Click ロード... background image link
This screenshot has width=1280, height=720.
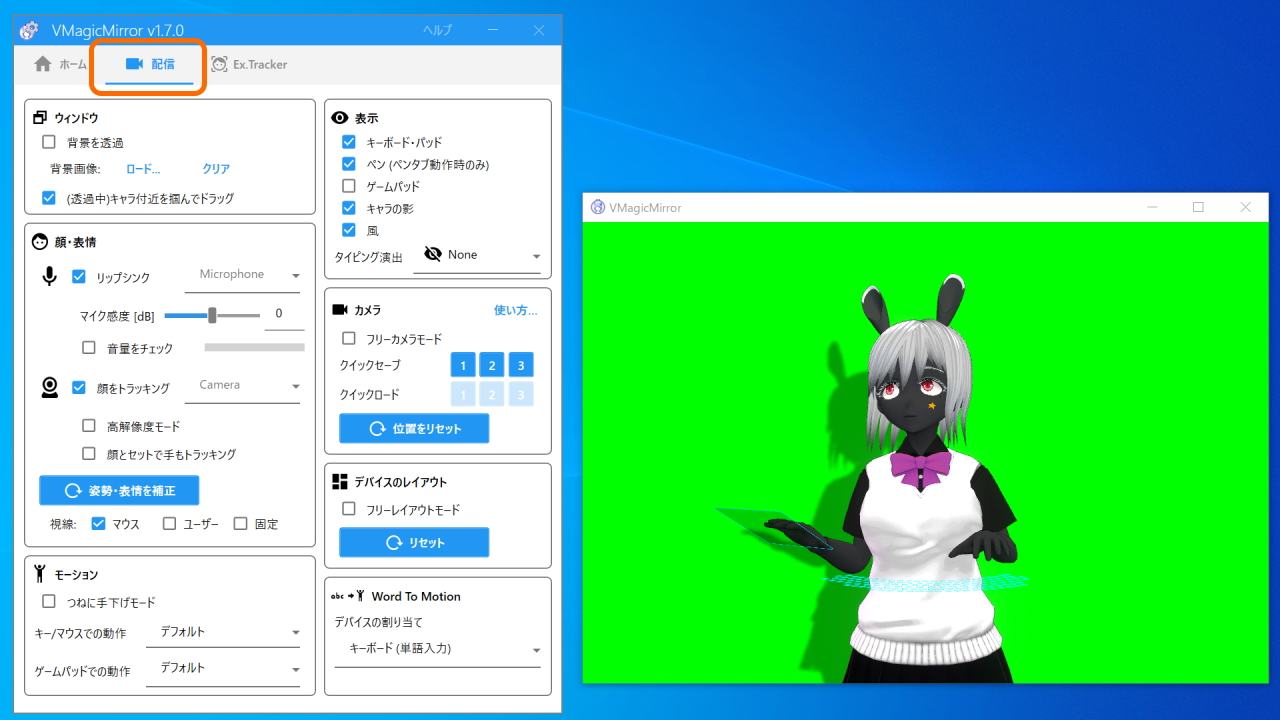(143, 169)
